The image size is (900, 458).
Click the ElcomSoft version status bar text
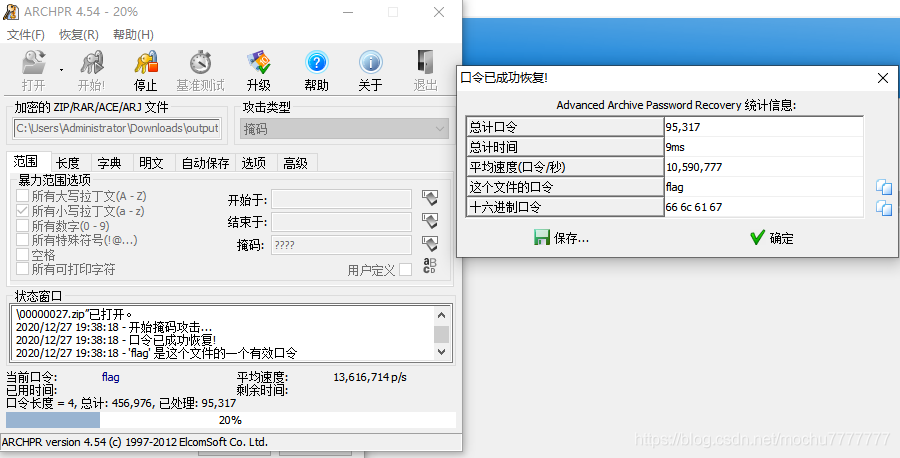point(135,443)
